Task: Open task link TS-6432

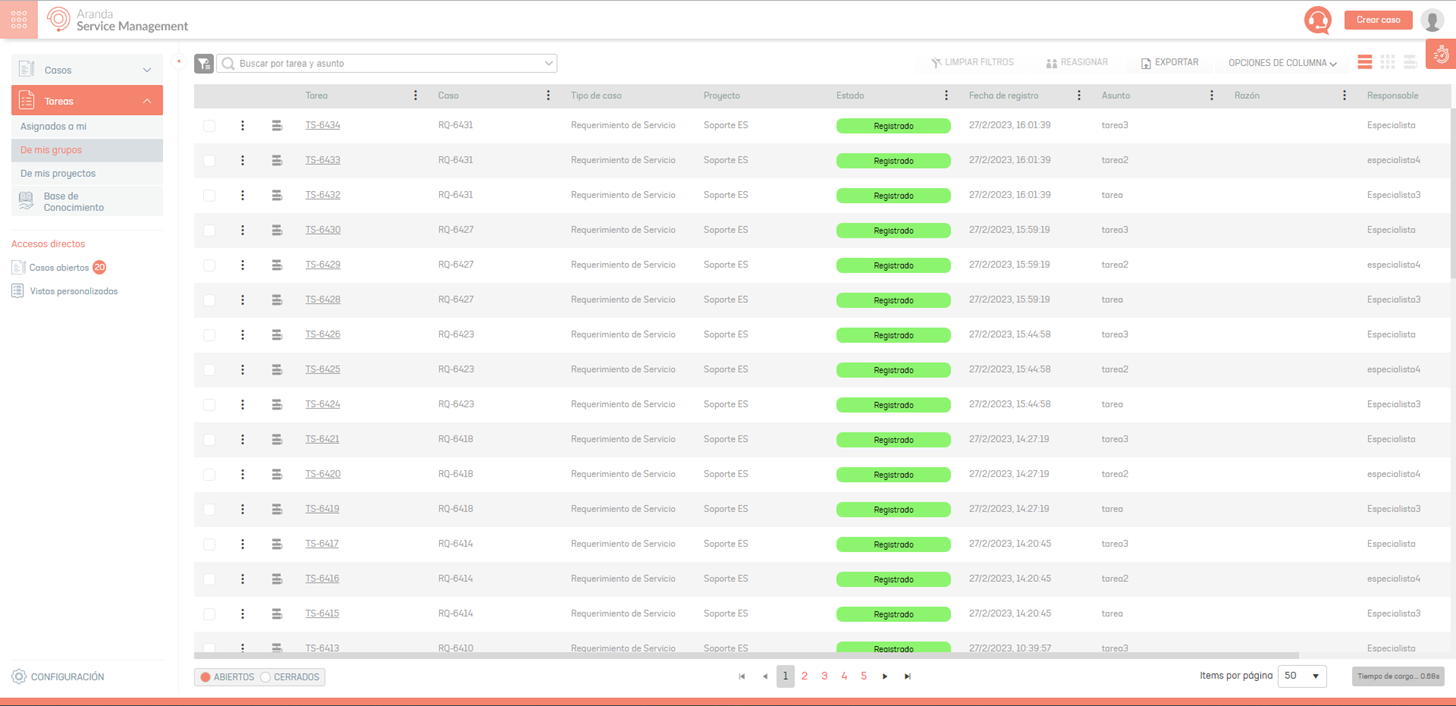Action: (322, 195)
